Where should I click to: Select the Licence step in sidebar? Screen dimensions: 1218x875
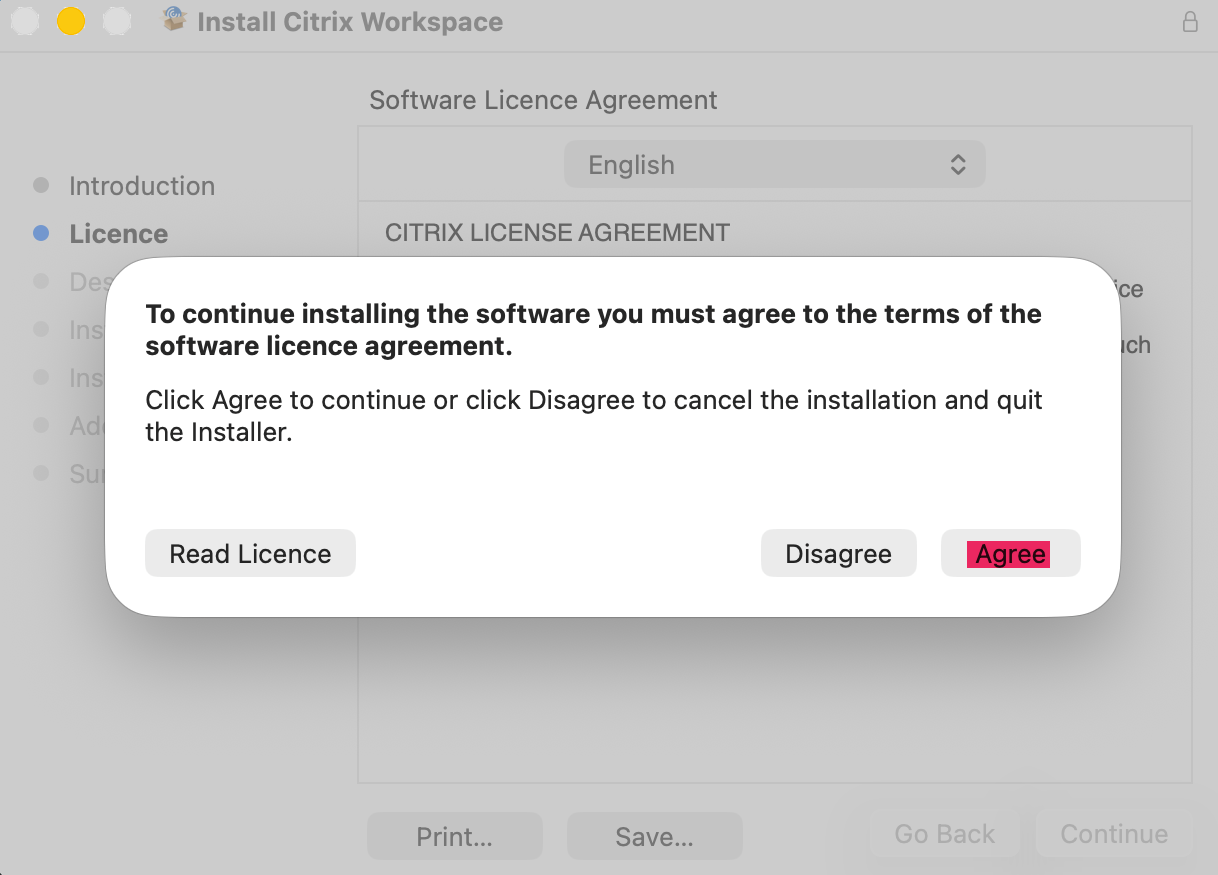[x=118, y=234]
